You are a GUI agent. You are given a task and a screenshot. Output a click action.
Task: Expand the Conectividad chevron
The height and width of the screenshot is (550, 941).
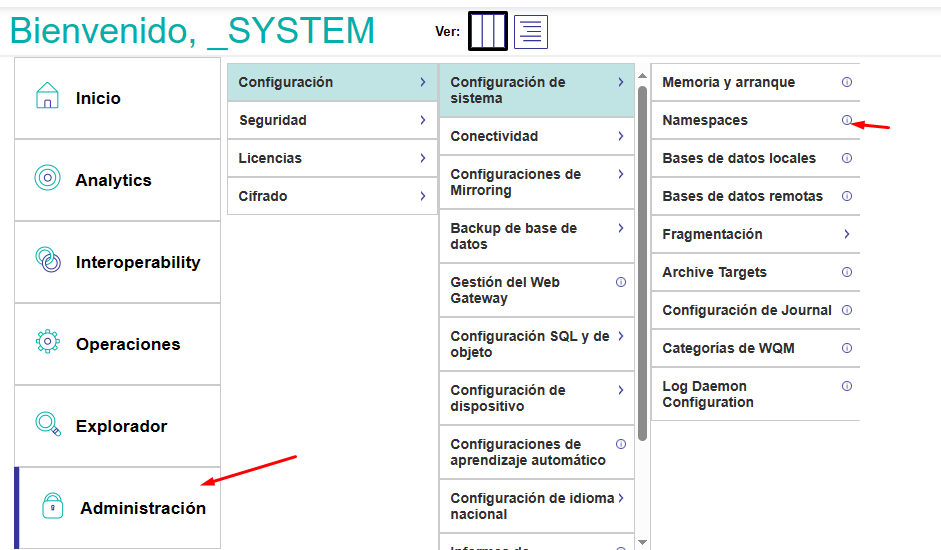click(x=621, y=136)
